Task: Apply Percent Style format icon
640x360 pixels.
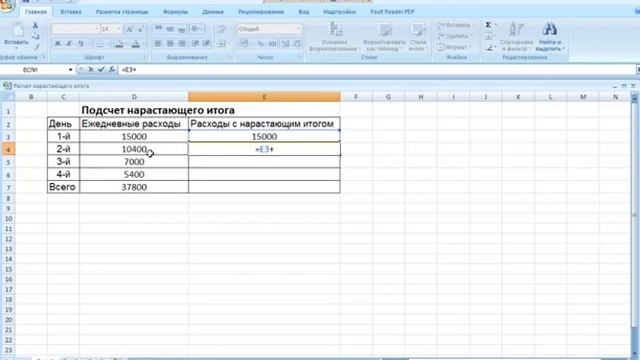Action: tap(260, 43)
